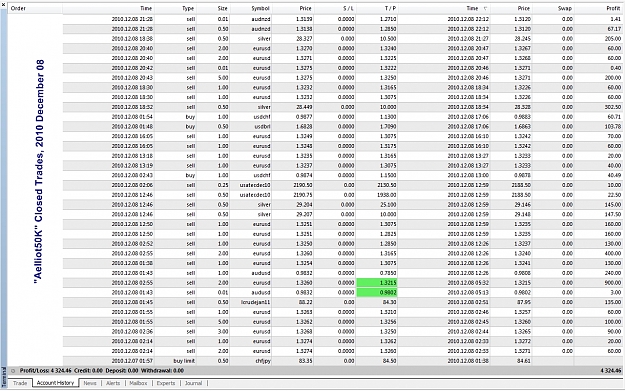Select the lcrudejan11 symbol cell
Viewport: 625px width, 391px height.
click(256, 303)
